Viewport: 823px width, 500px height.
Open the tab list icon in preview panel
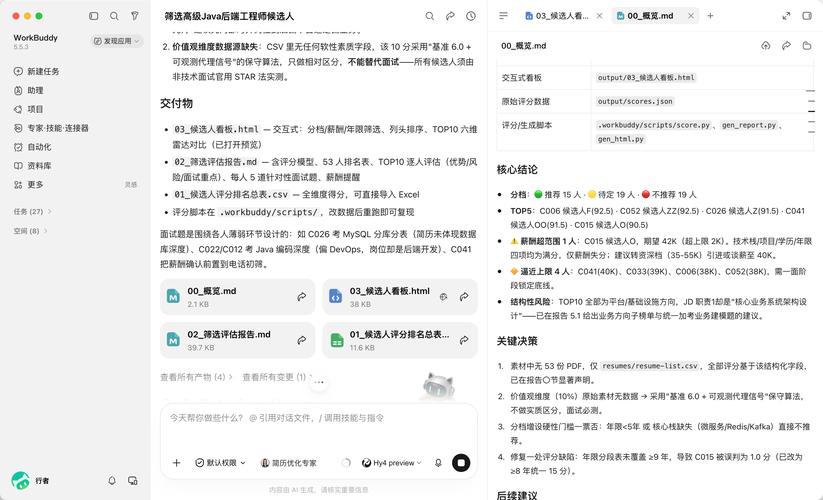[503, 16]
